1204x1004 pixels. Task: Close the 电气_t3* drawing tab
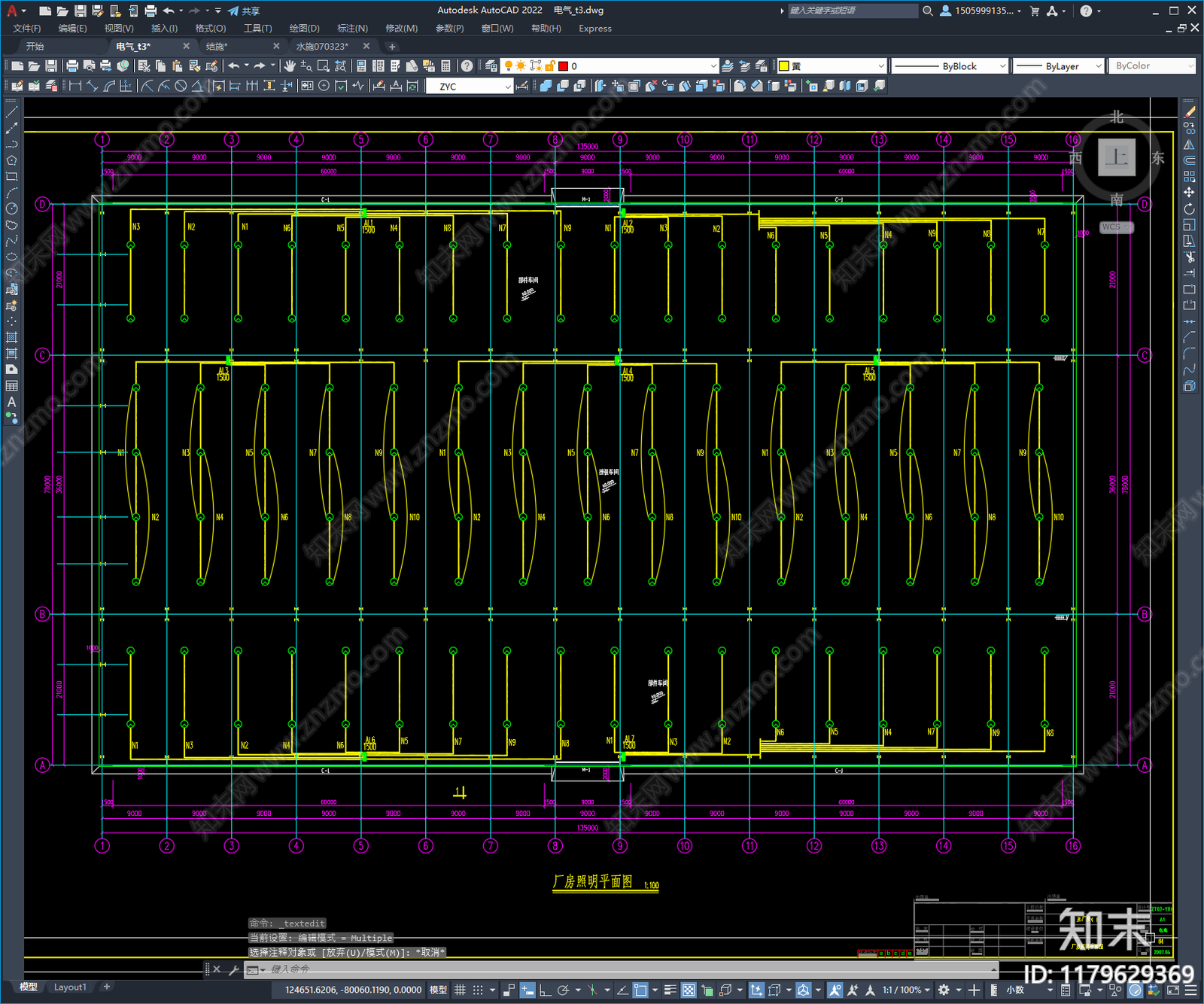187,47
